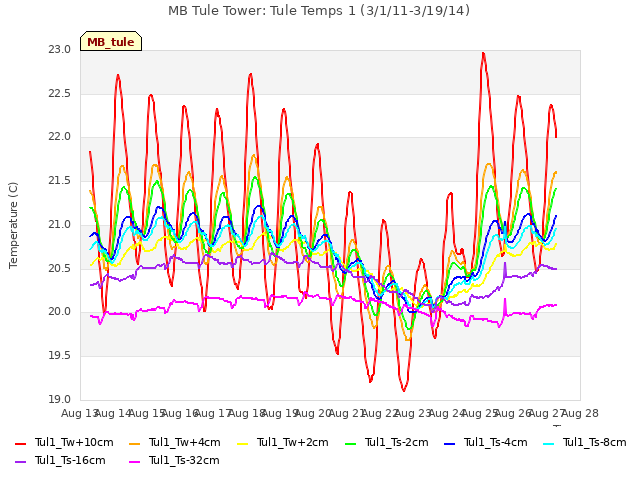This screenshot has width=640, height=480.
Task: Click the 22.0 y-axis tick label
Action: [59, 137]
